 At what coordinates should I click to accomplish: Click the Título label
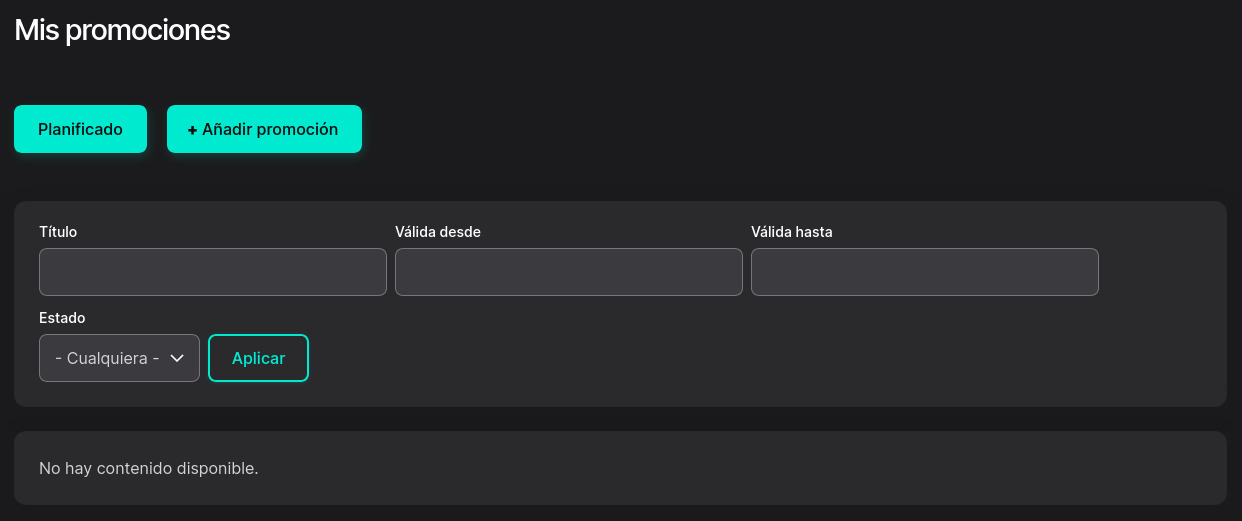(x=58, y=232)
